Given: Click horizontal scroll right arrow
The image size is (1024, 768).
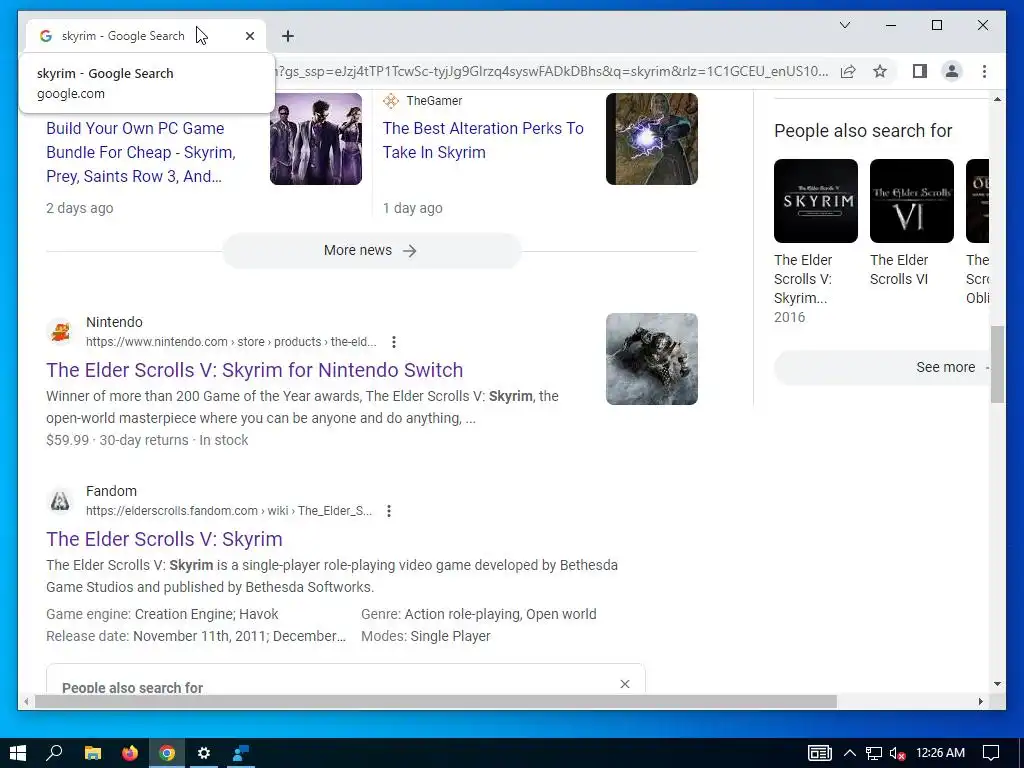Looking at the screenshot, I should pos(980,701).
